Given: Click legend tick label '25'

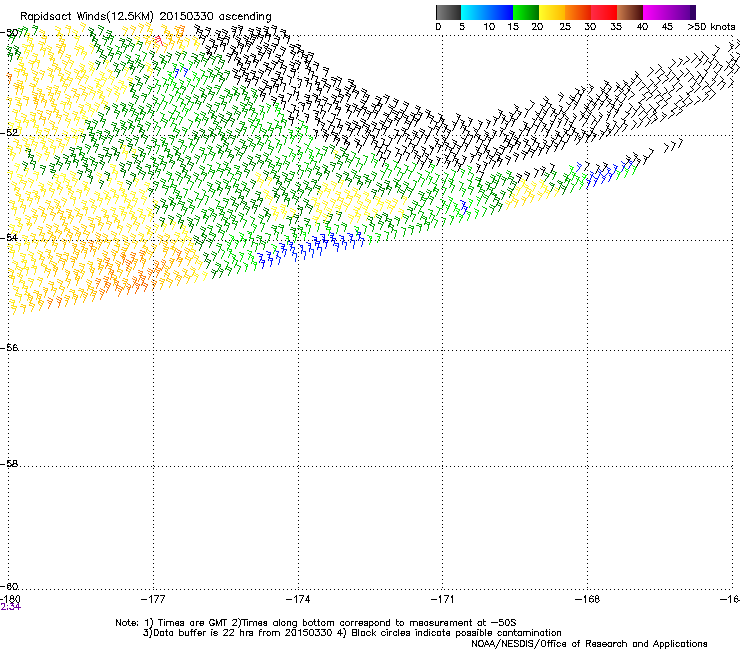Looking at the screenshot, I should tap(565, 27).
